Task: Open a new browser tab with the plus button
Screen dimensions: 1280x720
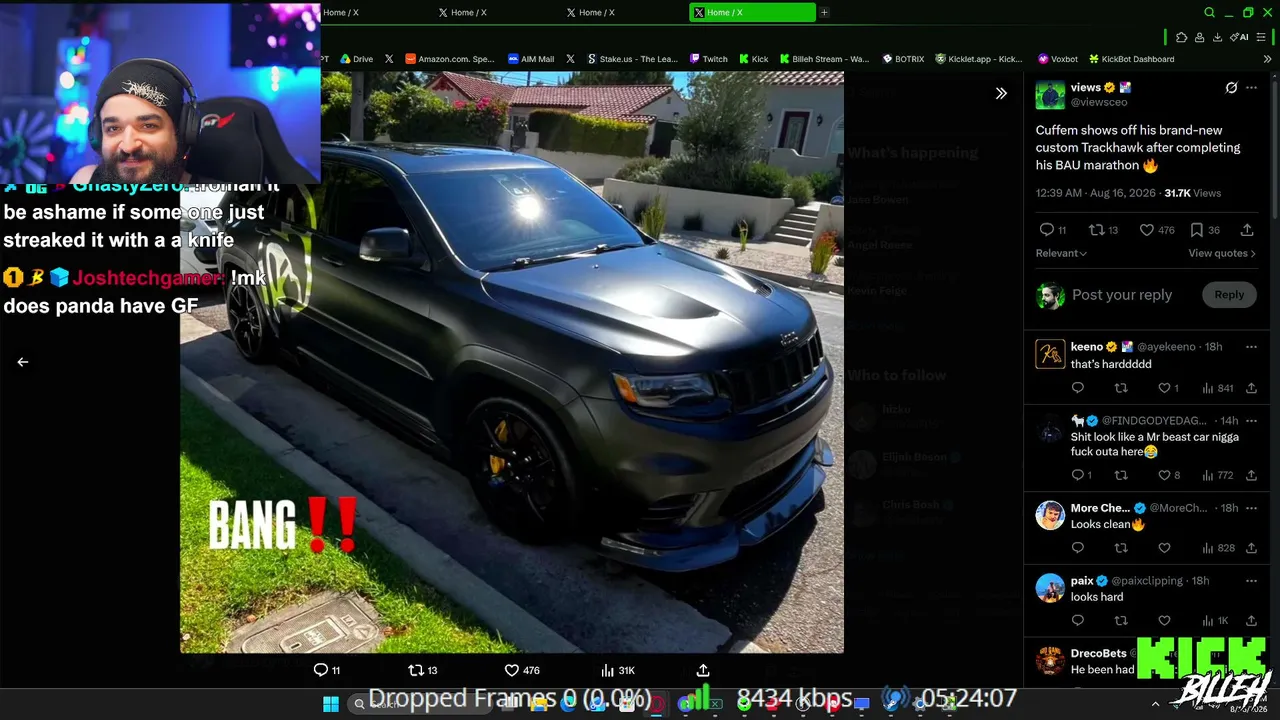Action: [824, 12]
